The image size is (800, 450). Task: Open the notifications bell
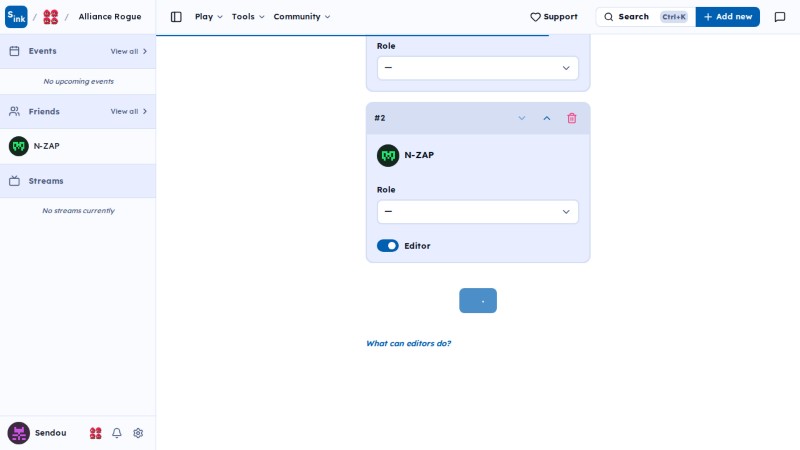click(117, 433)
